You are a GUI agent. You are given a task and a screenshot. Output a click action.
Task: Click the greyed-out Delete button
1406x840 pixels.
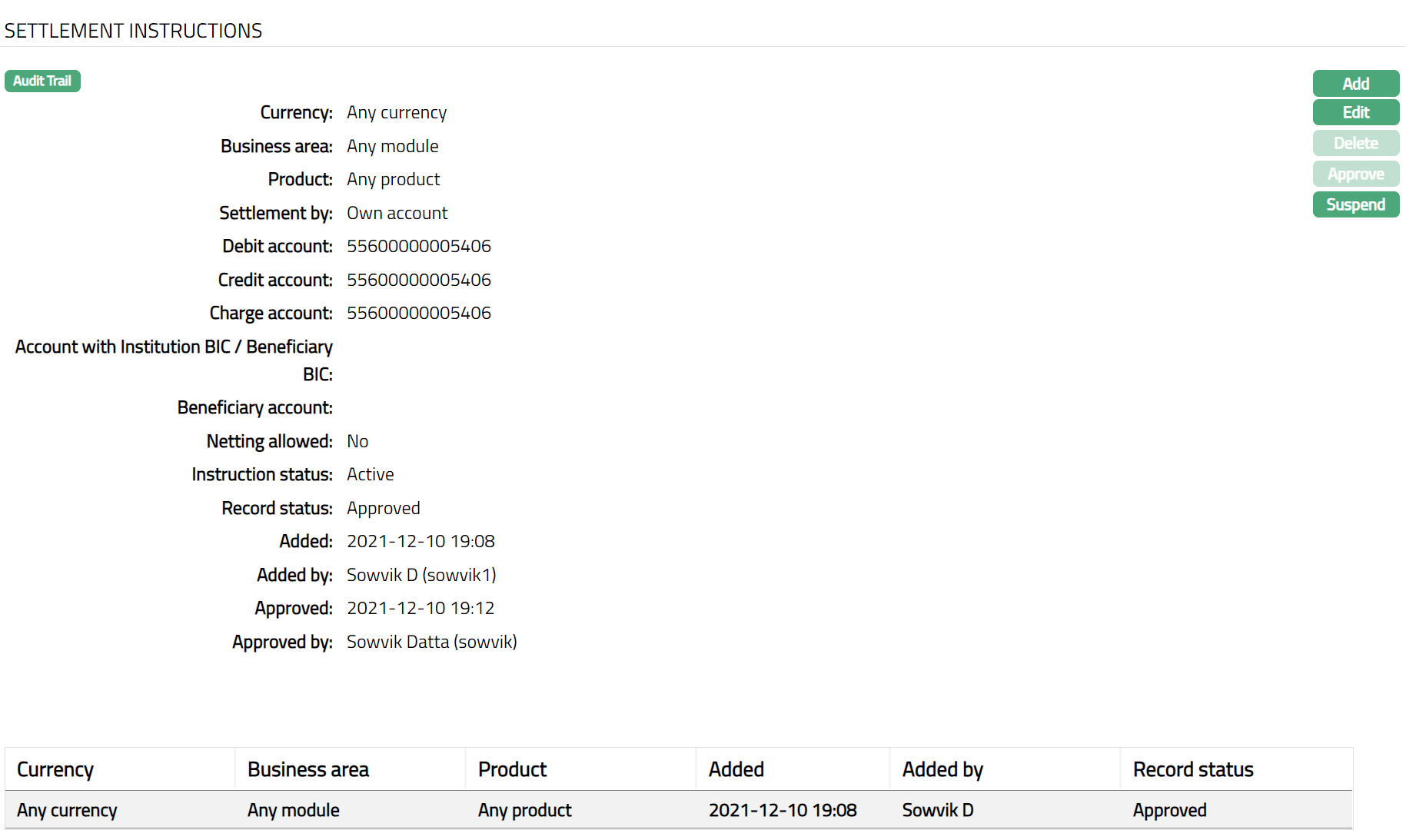tap(1355, 143)
